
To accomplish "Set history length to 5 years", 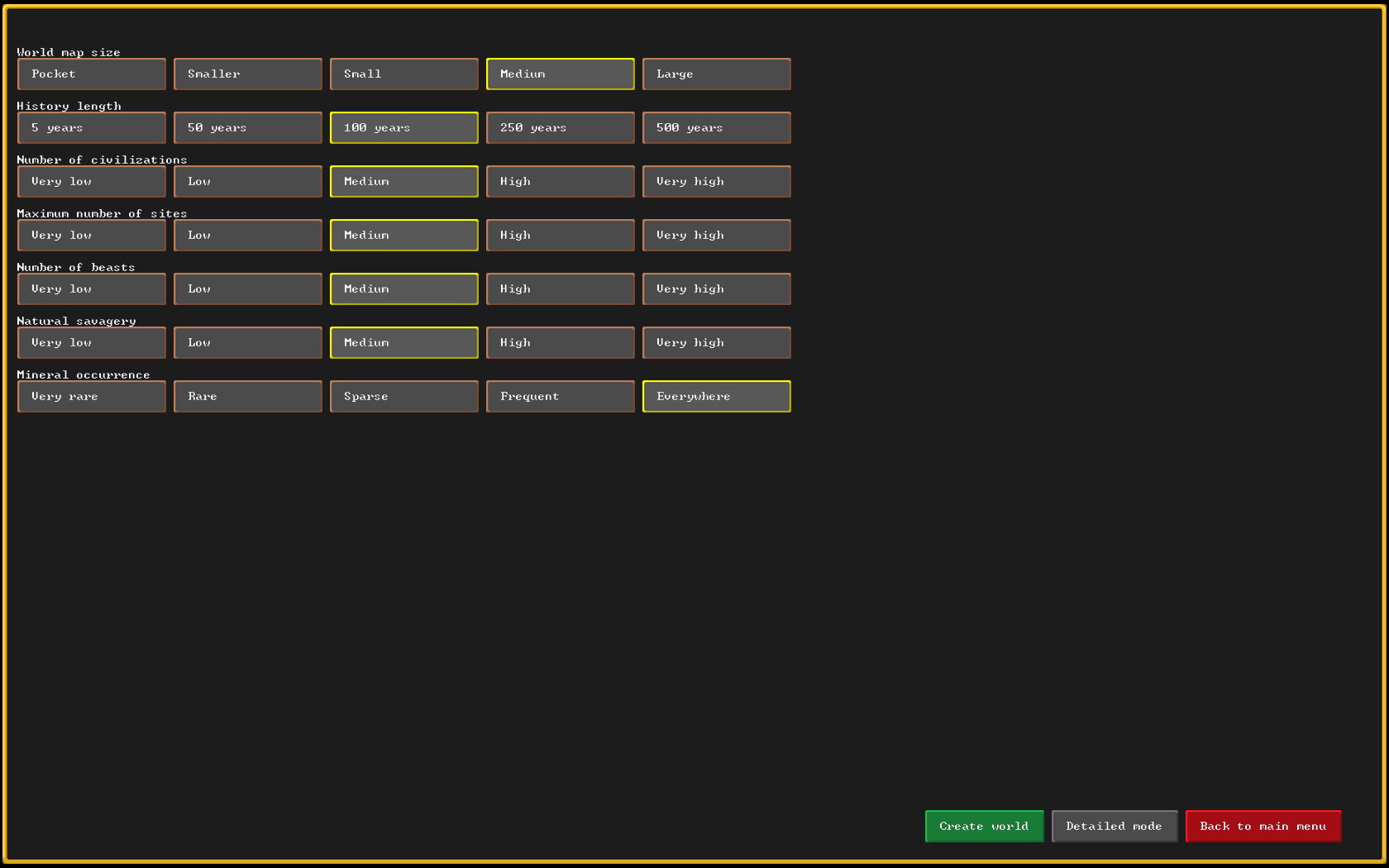I will 92,128.
